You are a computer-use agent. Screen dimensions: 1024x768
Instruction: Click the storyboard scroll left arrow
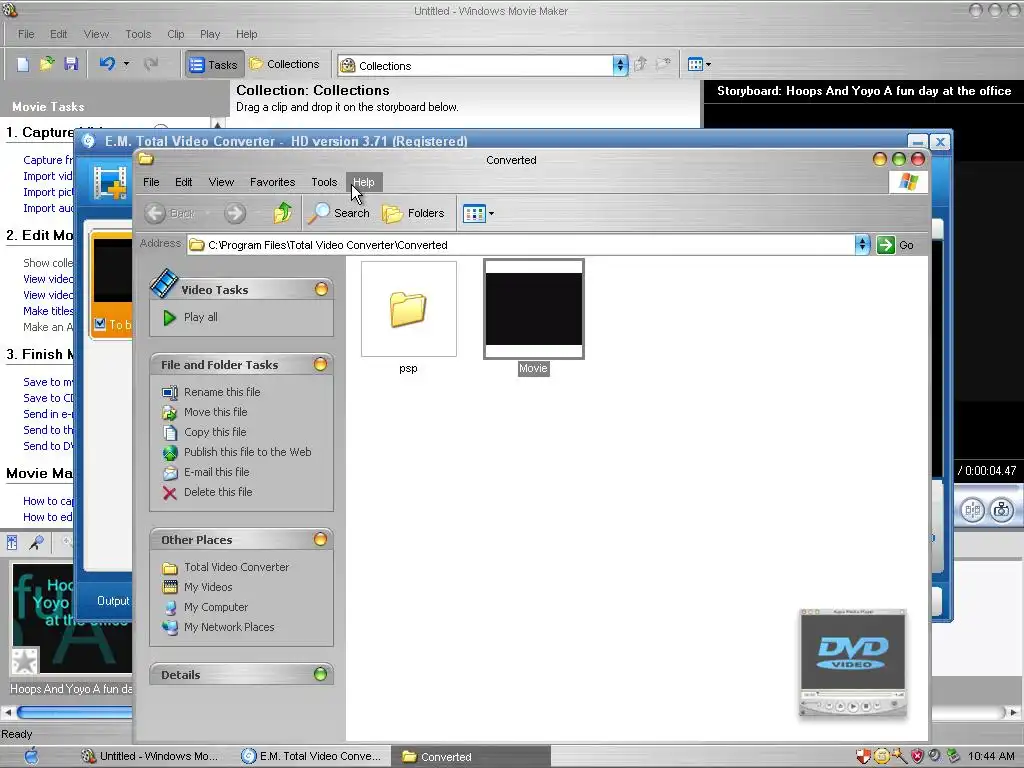coord(7,712)
